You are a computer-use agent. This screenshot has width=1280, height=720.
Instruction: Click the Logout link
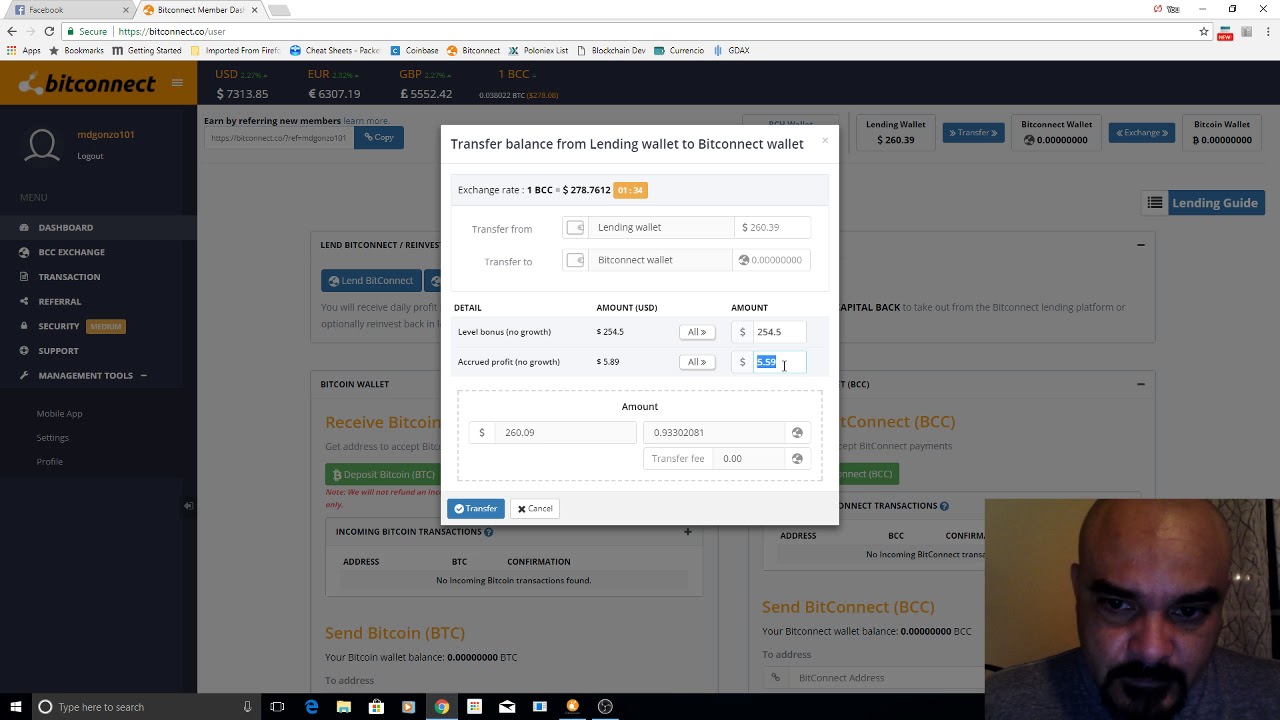(90, 155)
